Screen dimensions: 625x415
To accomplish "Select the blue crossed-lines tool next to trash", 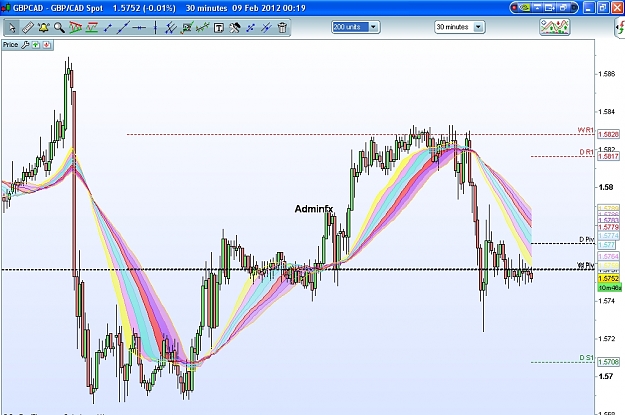I will tap(266, 28).
